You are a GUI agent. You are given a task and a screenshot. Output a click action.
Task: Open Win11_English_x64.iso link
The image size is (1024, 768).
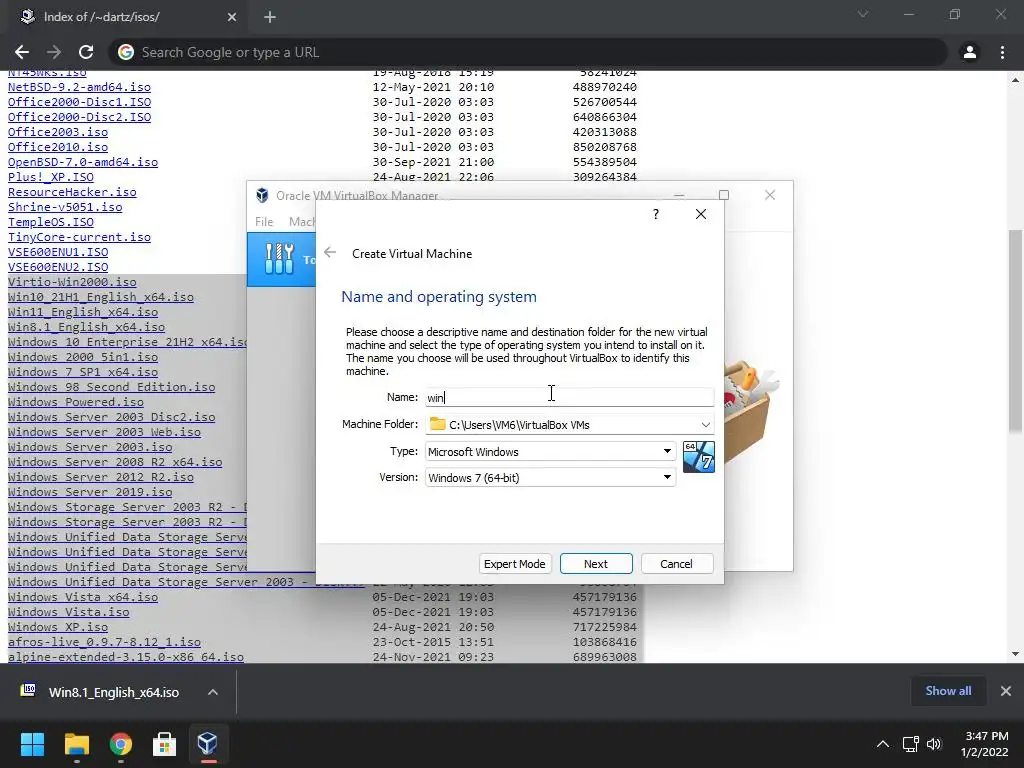[82, 312]
